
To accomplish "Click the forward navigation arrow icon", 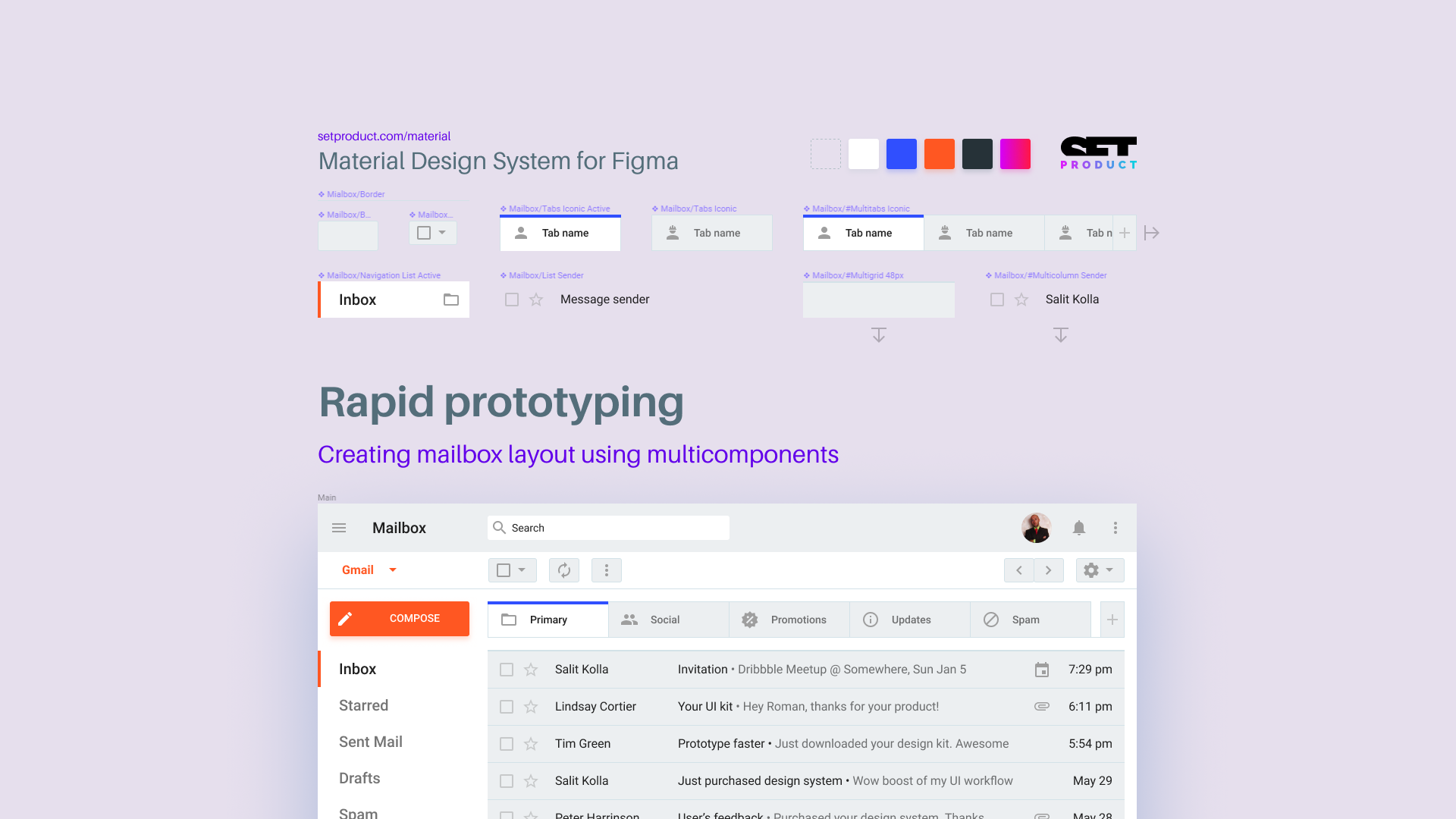I will click(1048, 570).
